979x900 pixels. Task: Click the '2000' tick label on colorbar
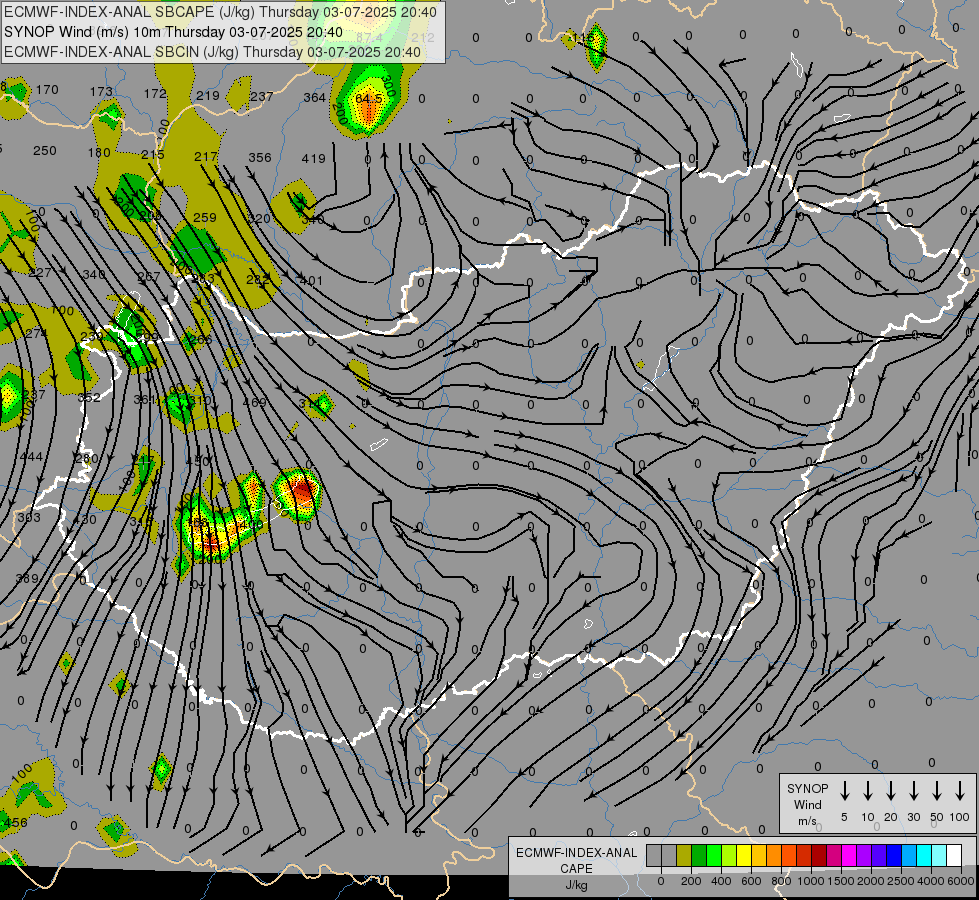click(870, 881)
